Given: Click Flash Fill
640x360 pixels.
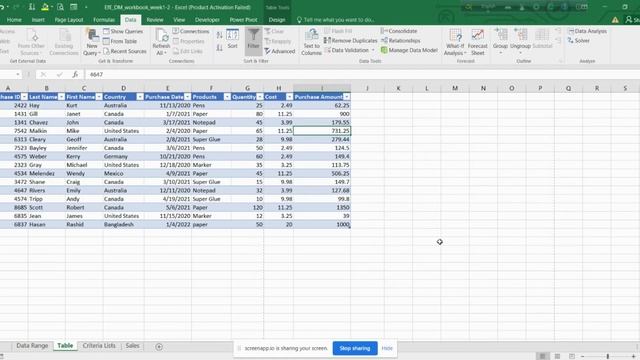Looking at the screenshot, I should pyautogui.click(x=338, y=31).
